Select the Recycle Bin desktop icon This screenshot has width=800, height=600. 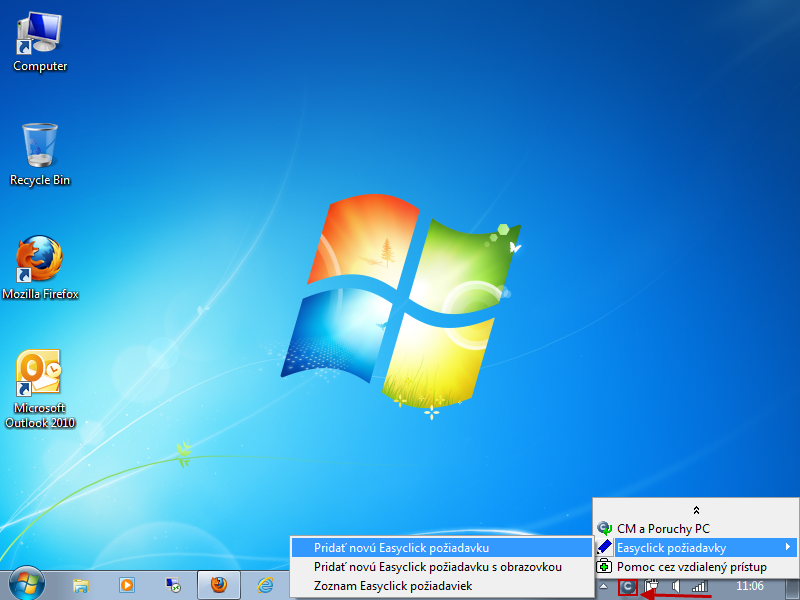(40, 154)
